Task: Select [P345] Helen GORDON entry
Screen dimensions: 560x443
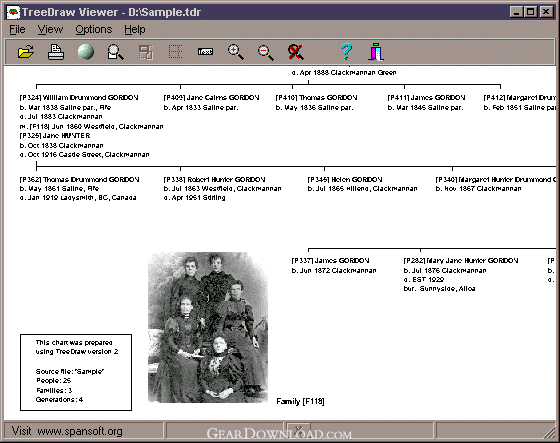Action: (345, 179)
